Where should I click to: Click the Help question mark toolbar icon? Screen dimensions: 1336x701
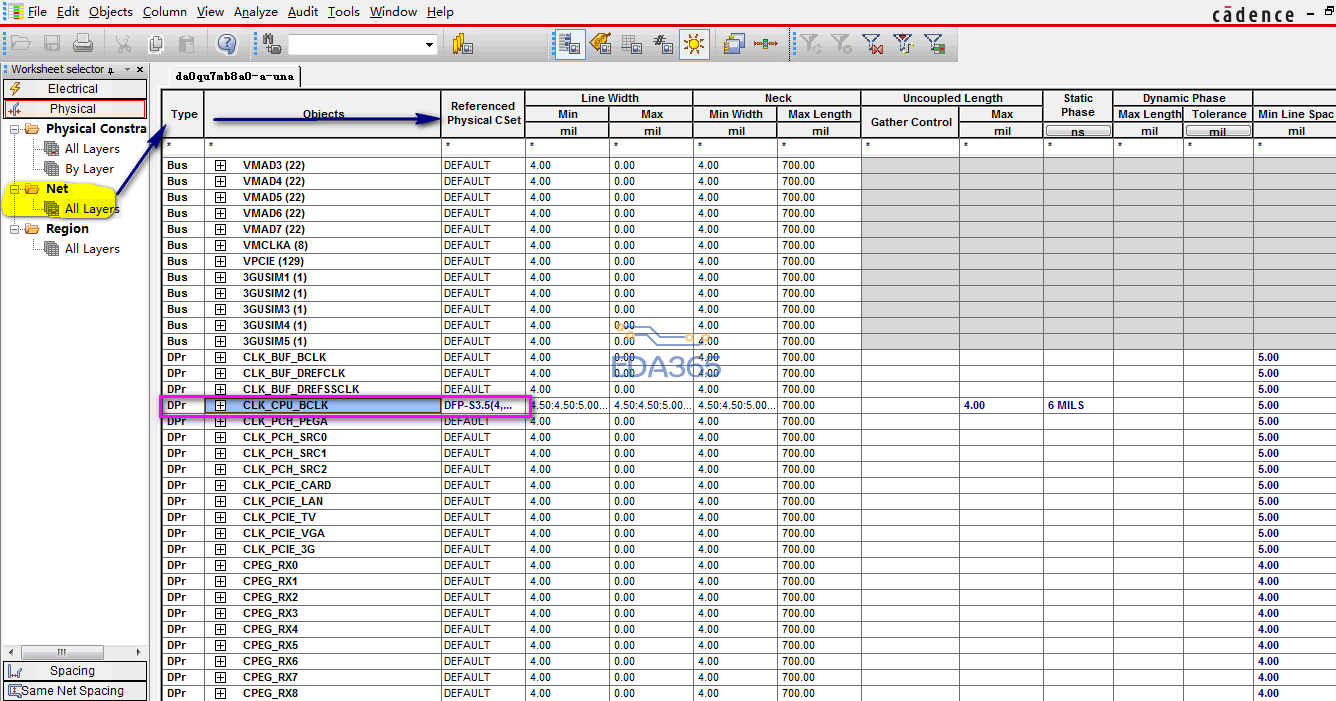(x=227, y=44)
